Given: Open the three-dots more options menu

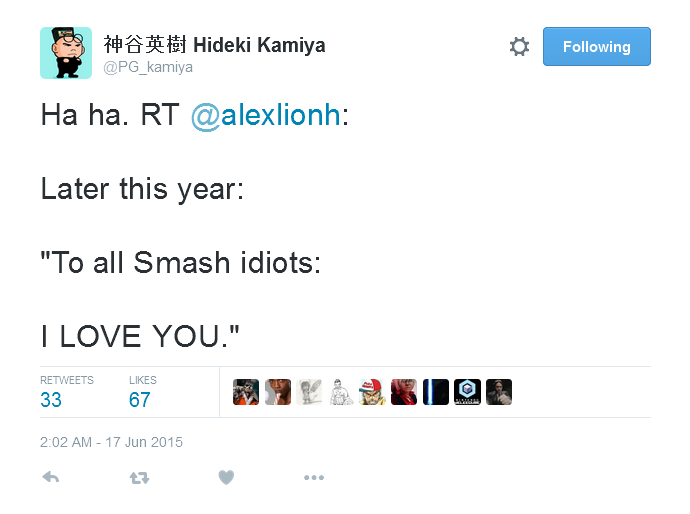Looking at the screenshot, I should (314, 478).
